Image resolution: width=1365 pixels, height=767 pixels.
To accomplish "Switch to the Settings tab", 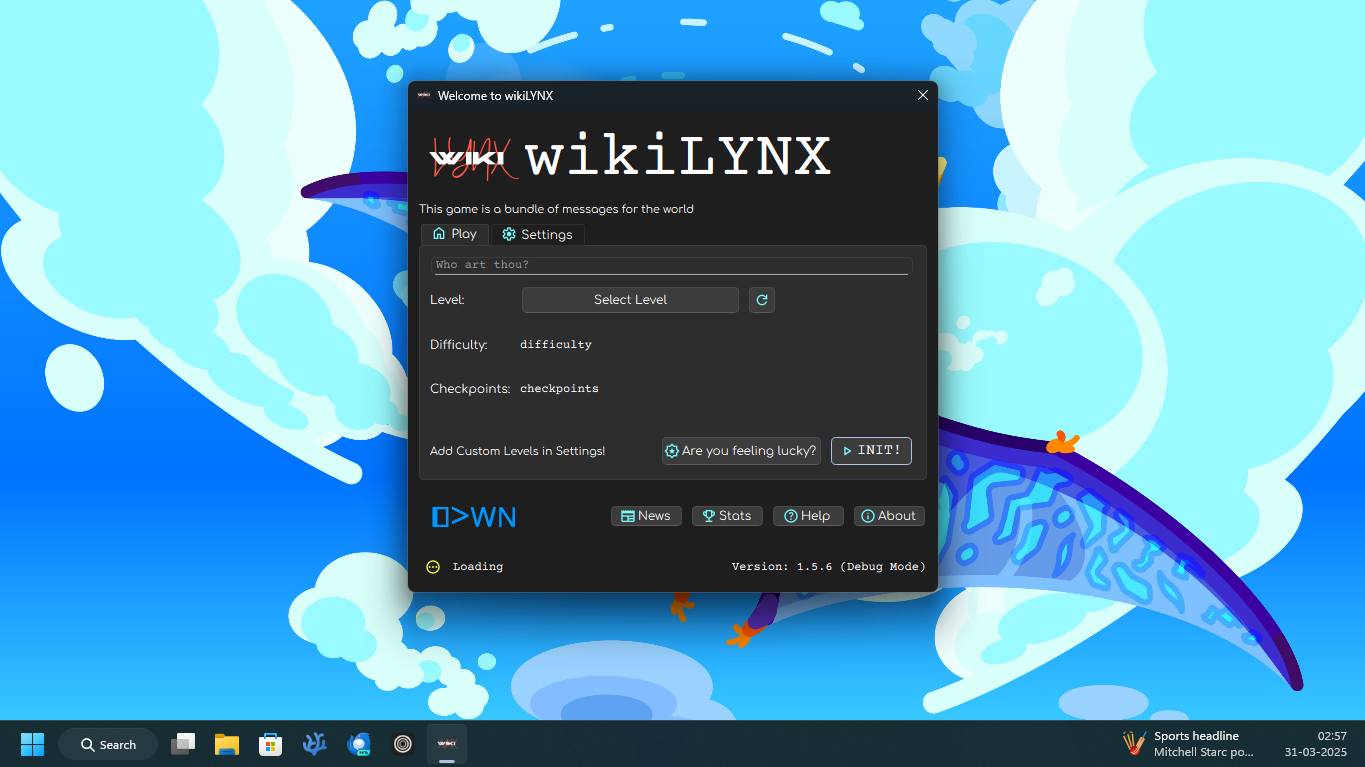I will click(x=537, y=234).
